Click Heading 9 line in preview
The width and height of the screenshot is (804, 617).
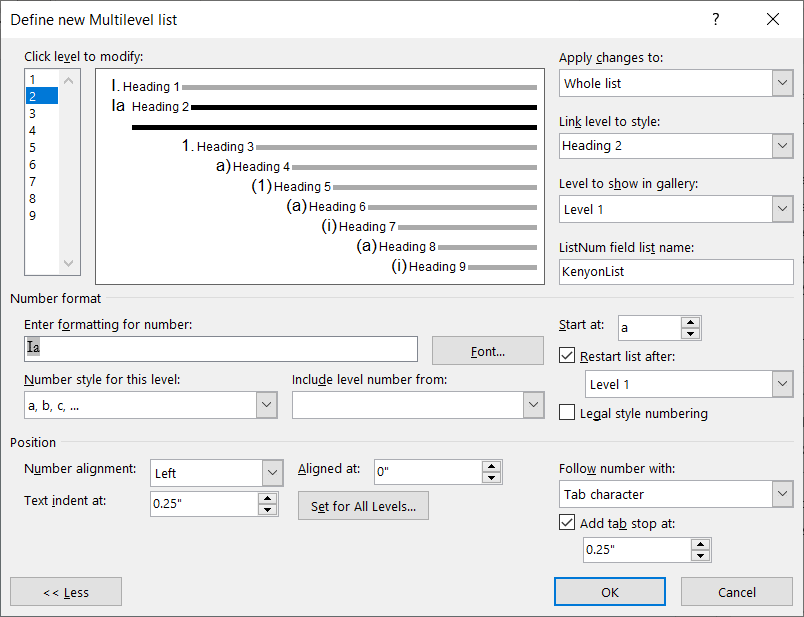[x=464, y=266]
